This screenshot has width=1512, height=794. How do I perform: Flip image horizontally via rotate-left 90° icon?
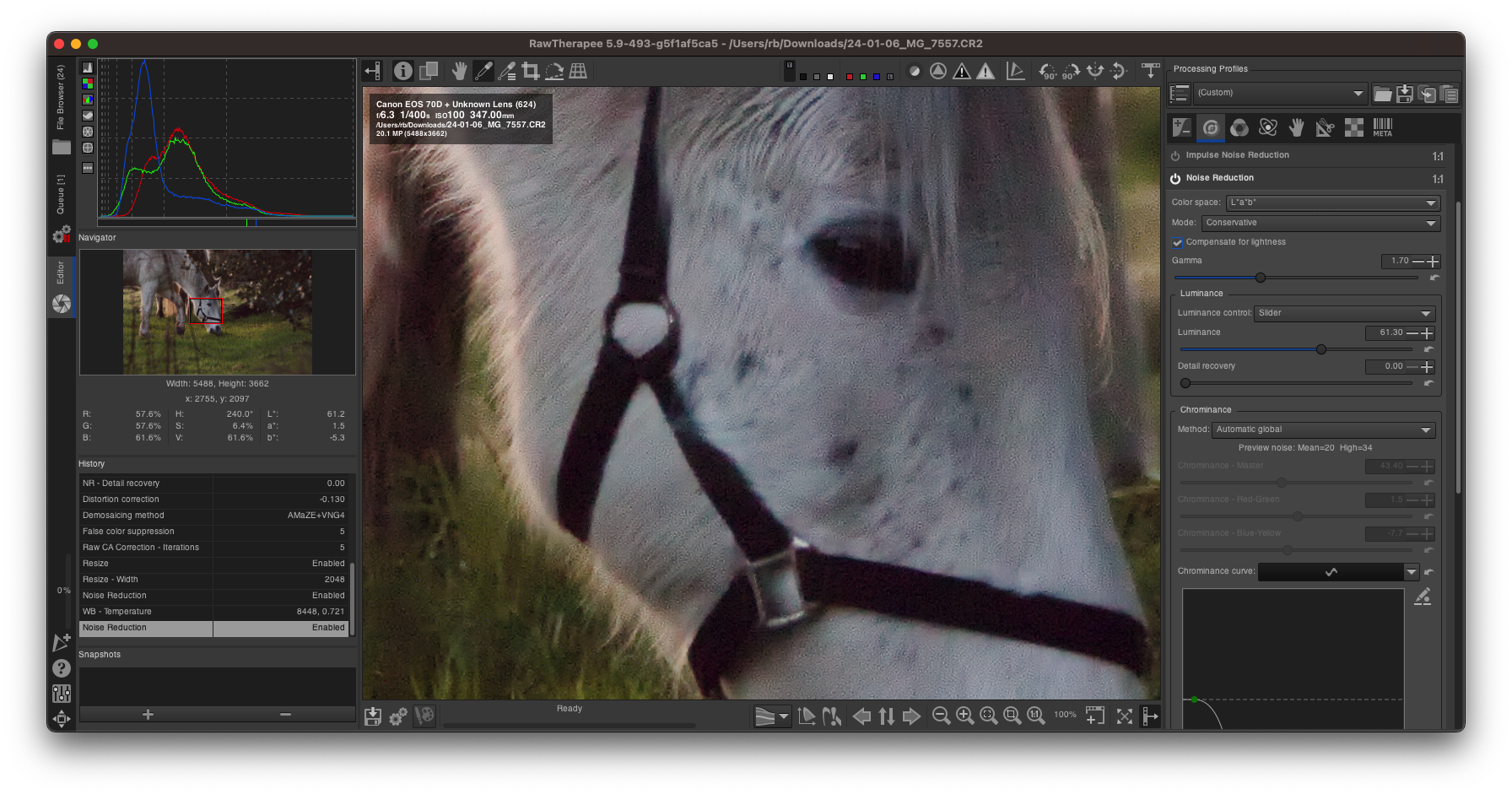pyautogui.click(x=1047, y=72)
